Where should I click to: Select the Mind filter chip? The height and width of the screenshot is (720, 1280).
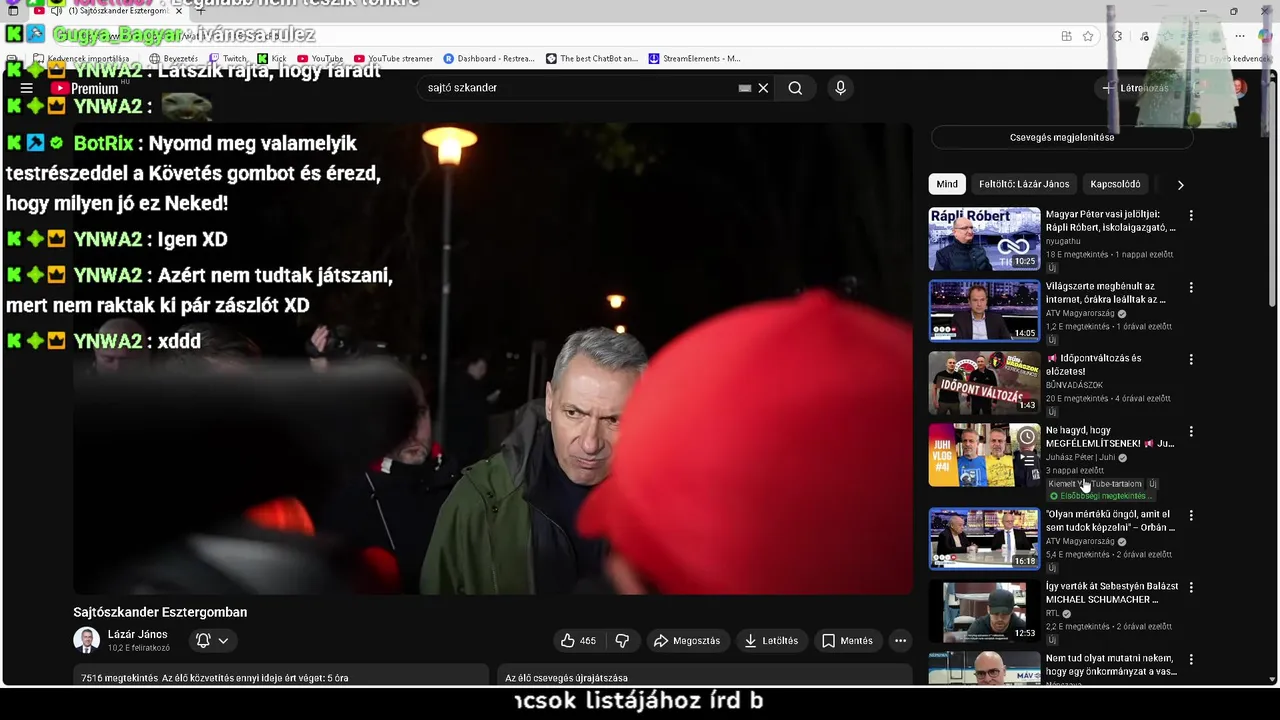(947, 184)
